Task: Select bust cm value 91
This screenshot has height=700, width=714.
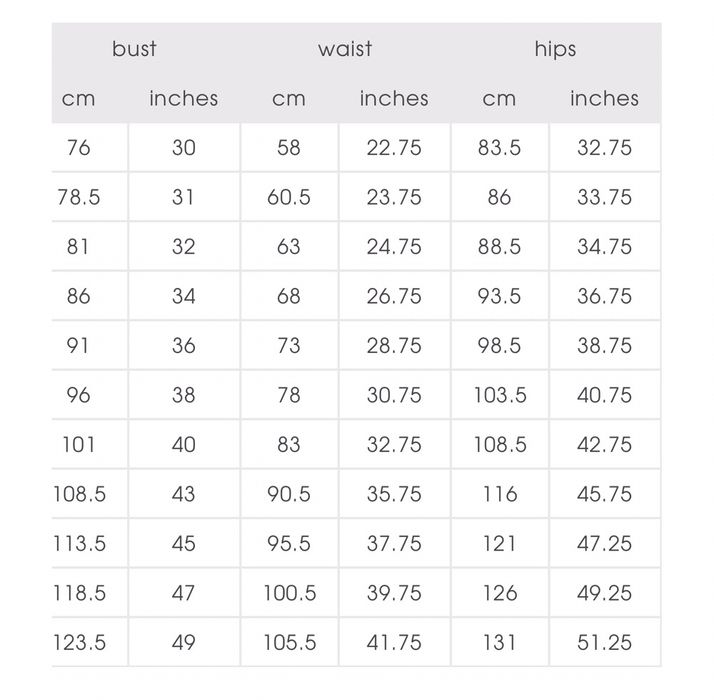Action: click(78, 346)
